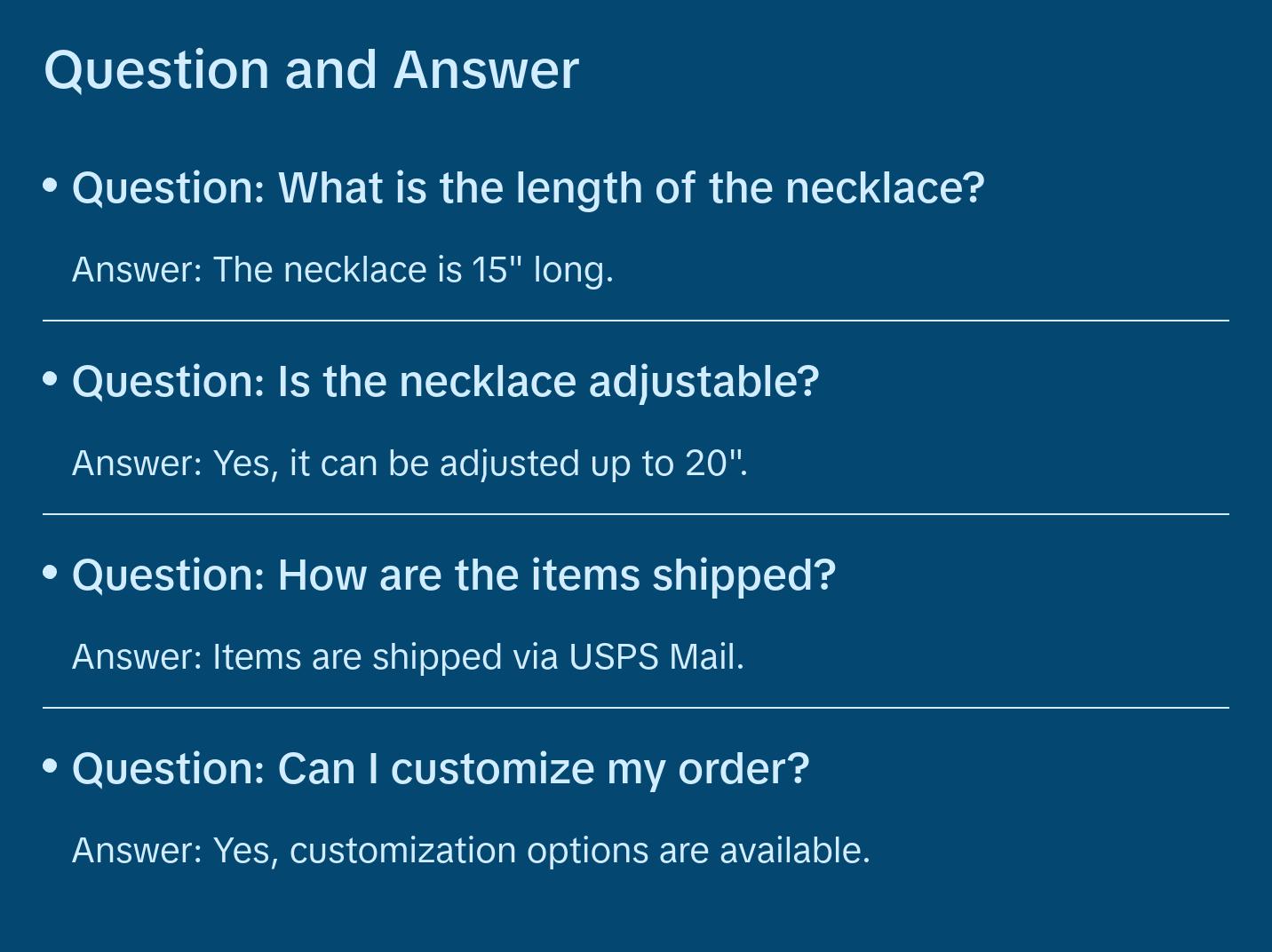Click 'Can I customize my order?' question
The height and width of the screenshot is (952, 1272).
click(441, 769)
